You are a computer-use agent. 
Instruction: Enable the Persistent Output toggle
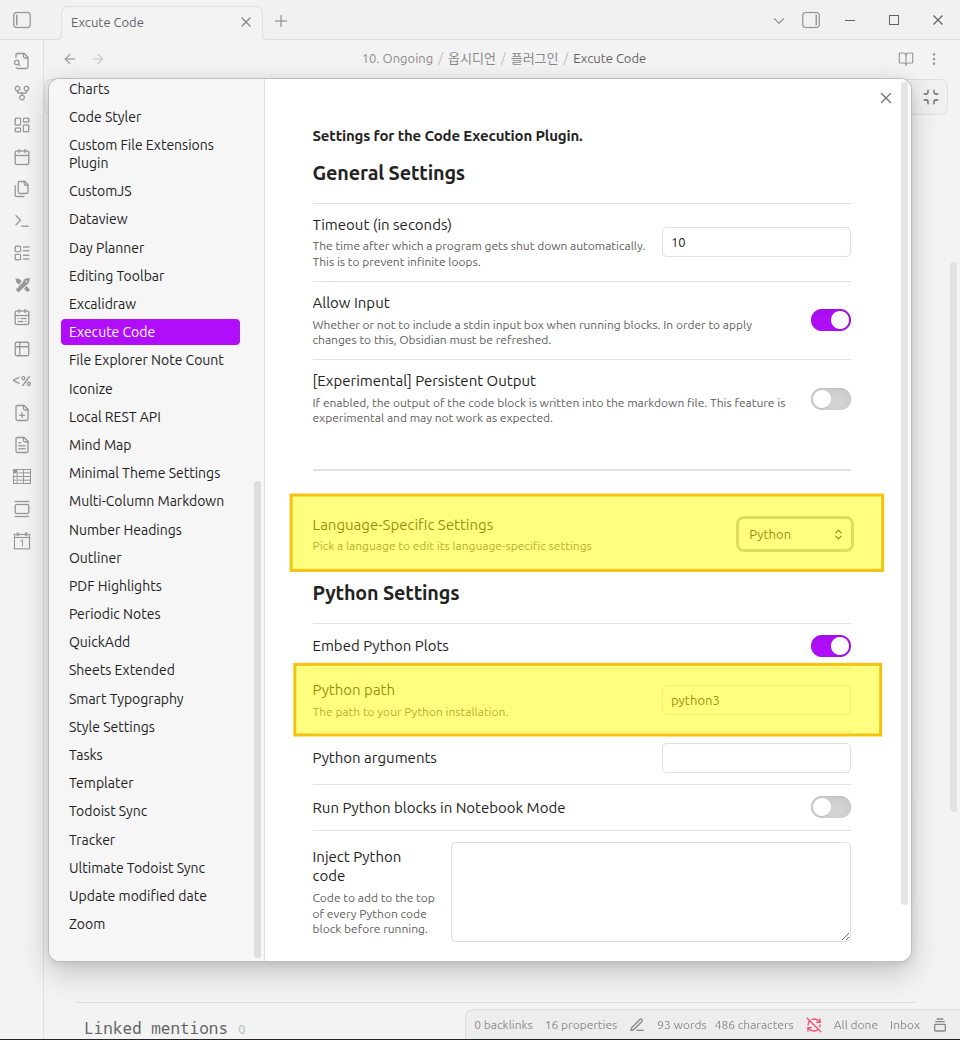click(x=830, y=399)
